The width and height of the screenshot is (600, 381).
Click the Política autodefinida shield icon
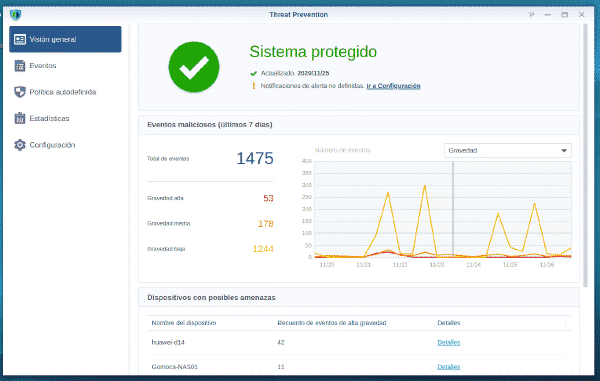[x=20, y=92]
